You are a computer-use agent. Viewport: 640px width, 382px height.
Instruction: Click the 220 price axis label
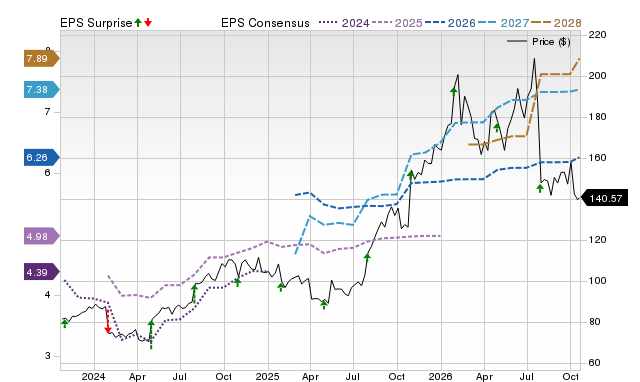597,35
